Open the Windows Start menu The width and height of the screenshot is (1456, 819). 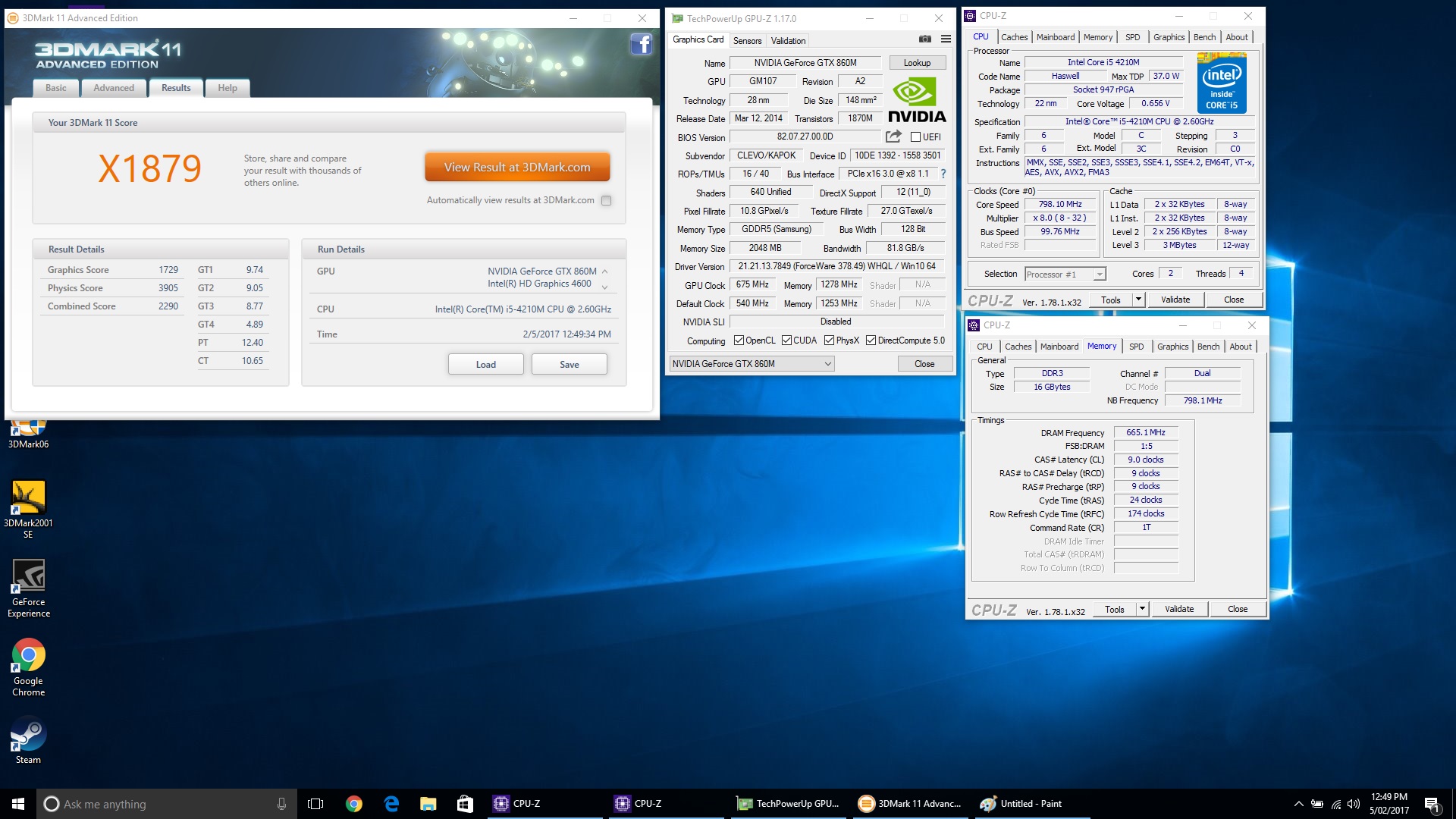coord(18,804)
